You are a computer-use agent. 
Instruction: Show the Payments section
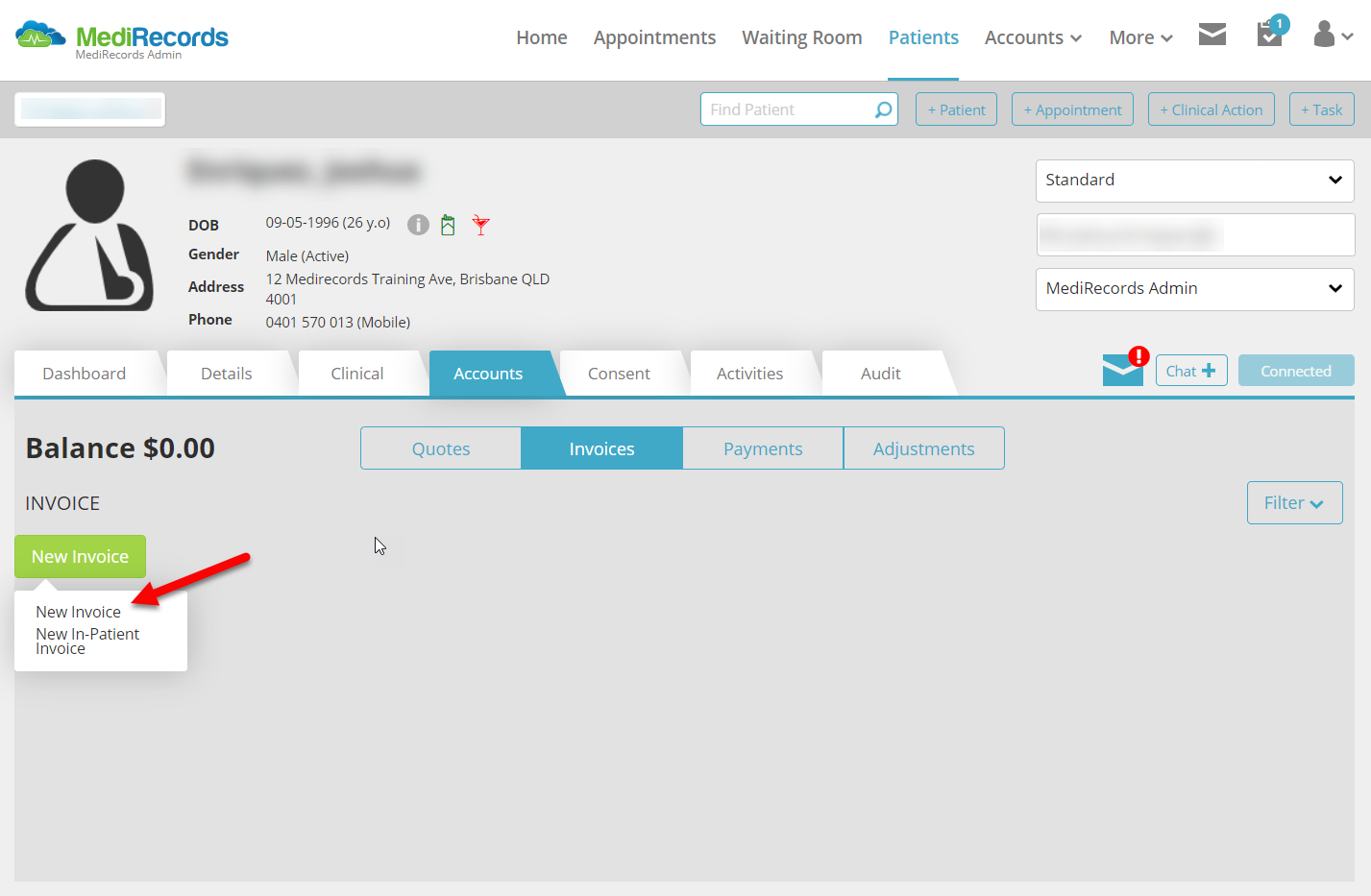pyautogui.click(x=763, y=448)
